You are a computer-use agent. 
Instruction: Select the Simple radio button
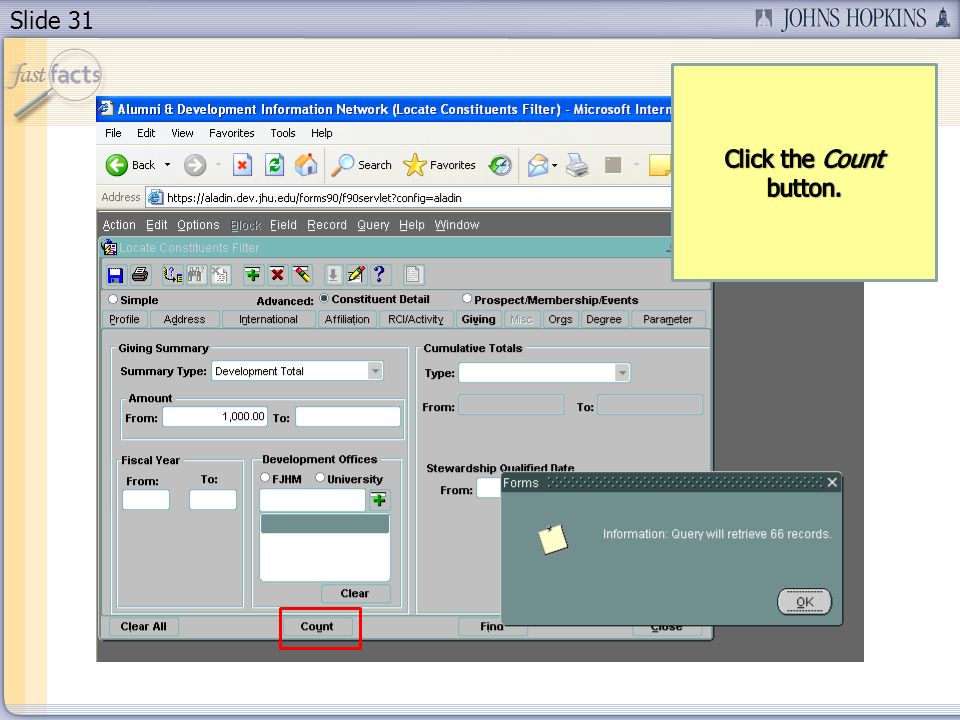tap(113, 299)
